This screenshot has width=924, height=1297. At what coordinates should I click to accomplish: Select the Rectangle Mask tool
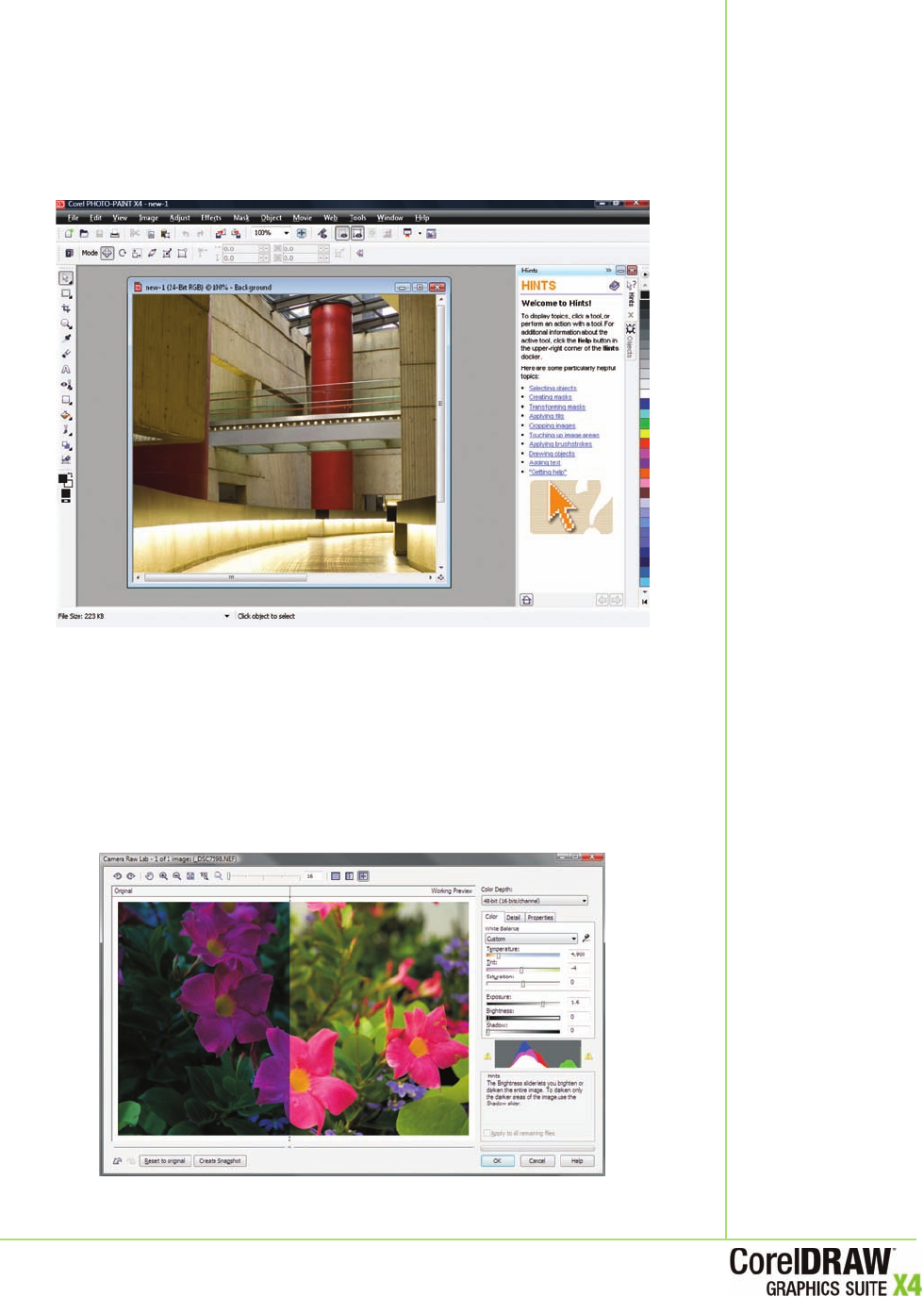click(66, 293)
